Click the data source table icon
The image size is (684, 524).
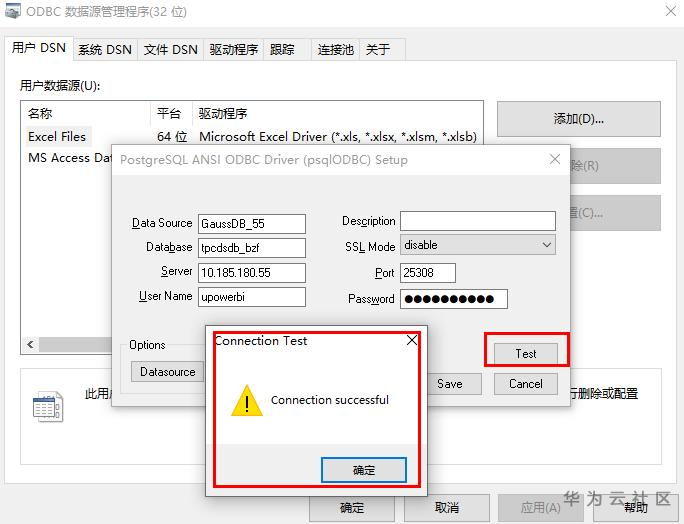(x=48, y=406)
